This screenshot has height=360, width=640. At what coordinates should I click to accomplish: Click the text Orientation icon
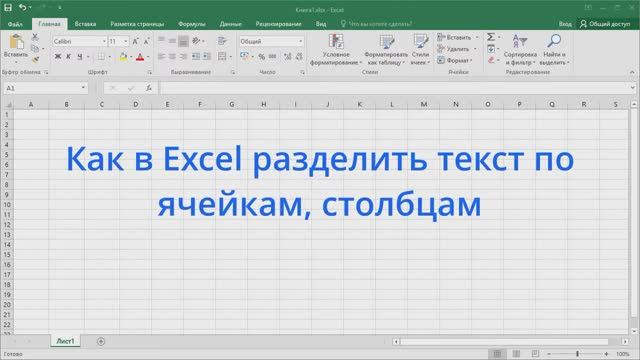tap(196, 41)
